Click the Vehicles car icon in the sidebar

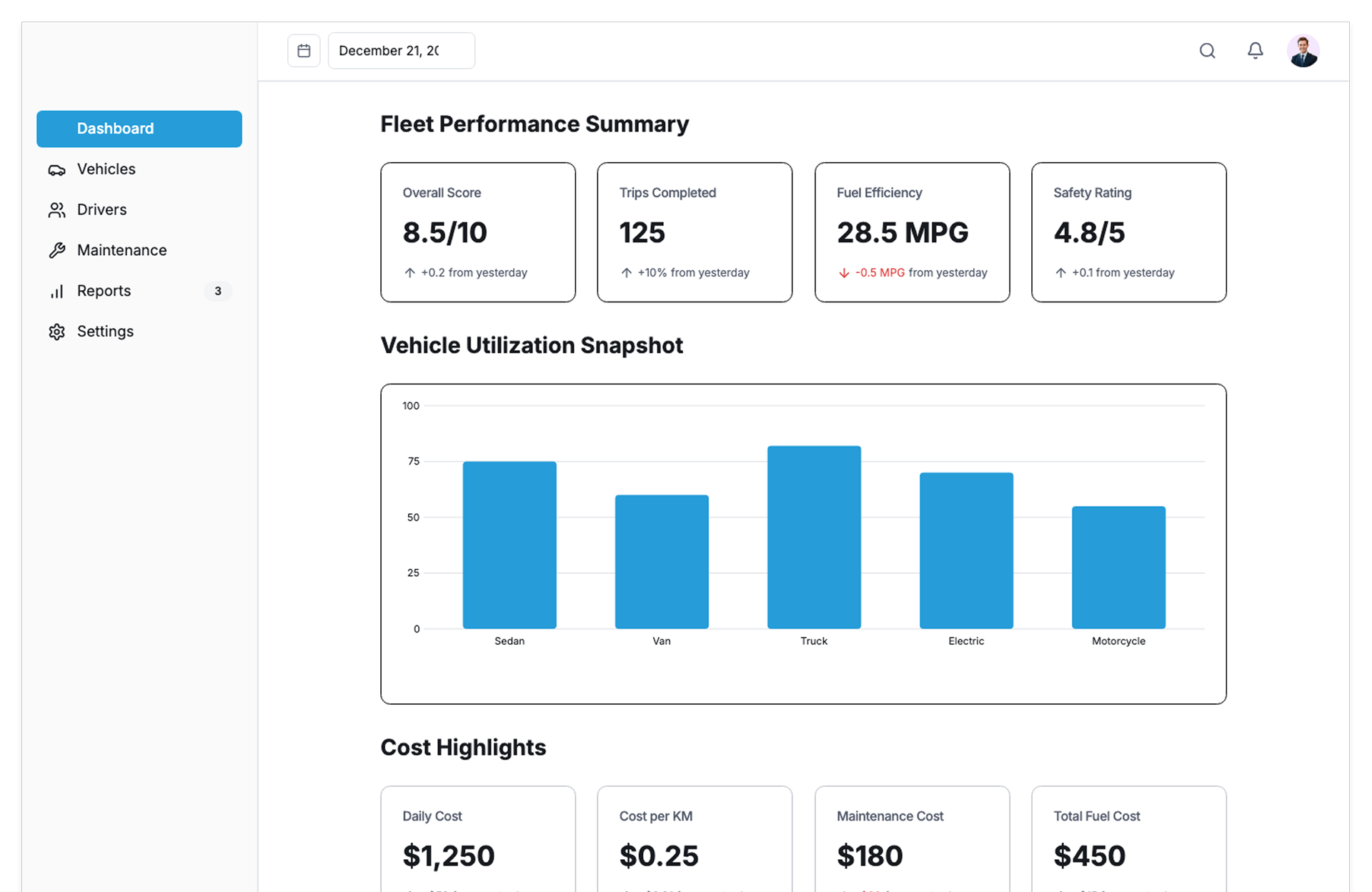click(x=56, y=170)
